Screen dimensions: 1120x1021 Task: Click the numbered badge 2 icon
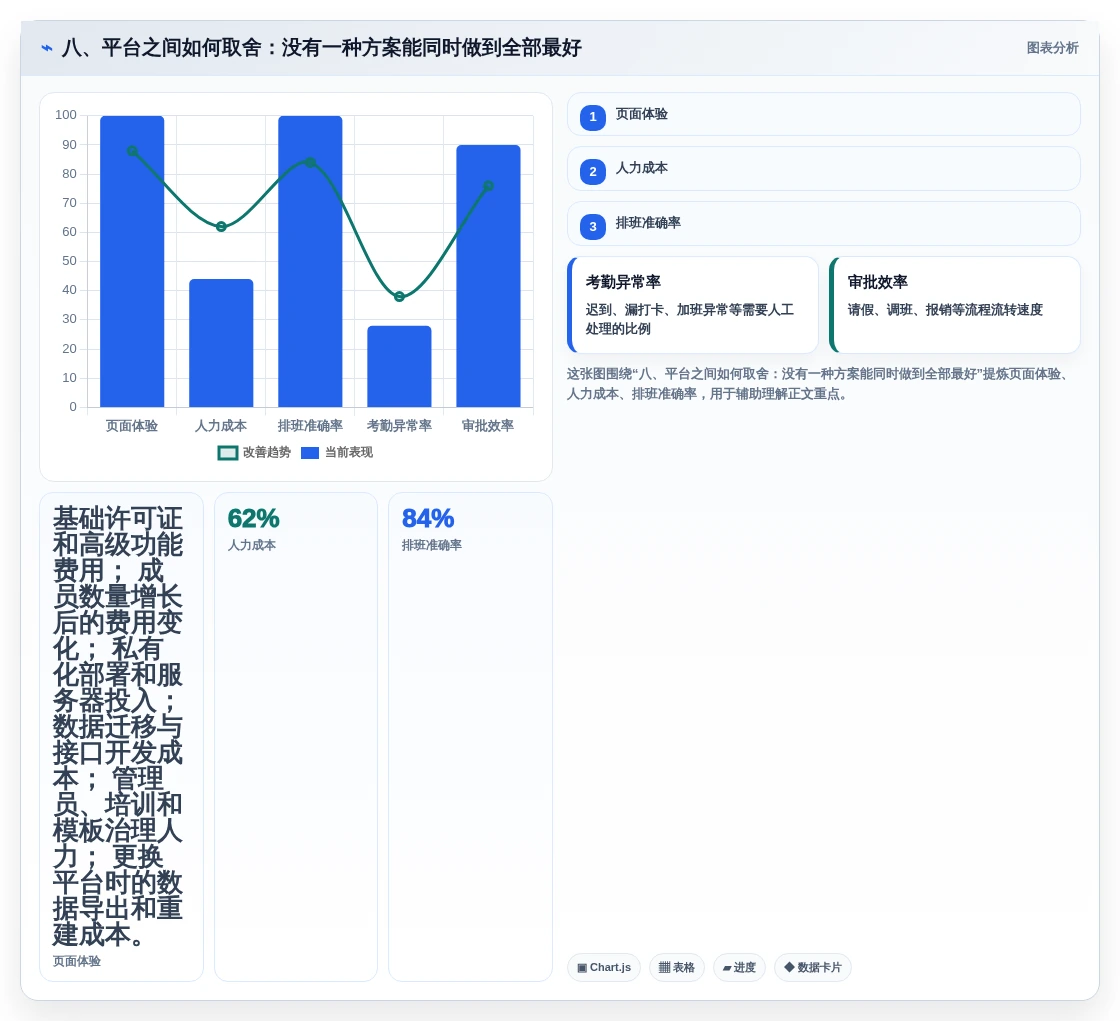click(593, 171)
